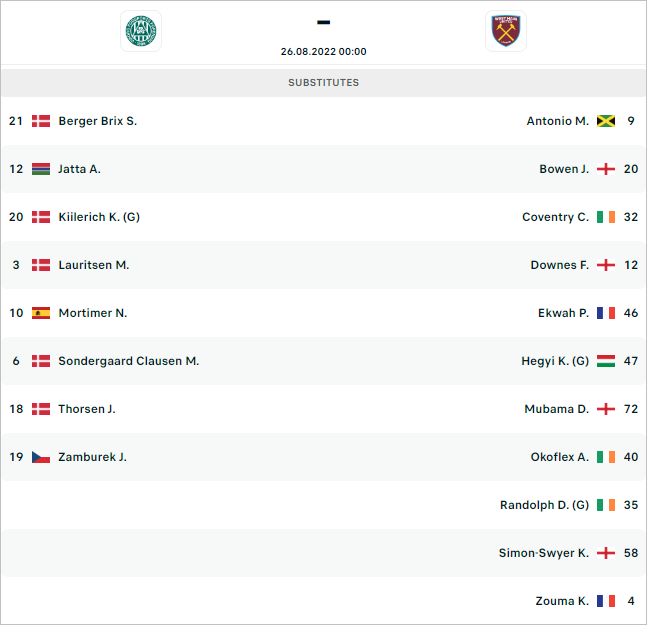
Task: Click the match date 26.08.2022 00:00
Action: 324,52
